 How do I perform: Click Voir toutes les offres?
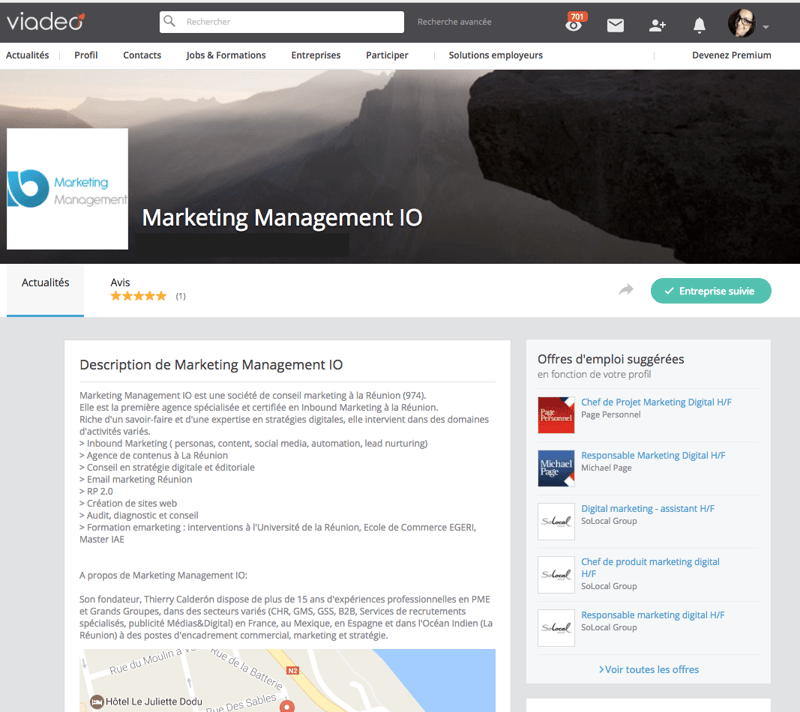(648, 669)
